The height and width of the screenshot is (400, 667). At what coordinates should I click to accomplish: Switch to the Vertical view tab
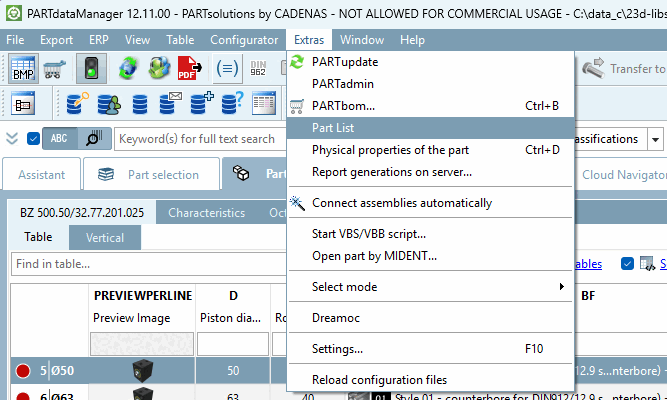click(x=105, y=237)
